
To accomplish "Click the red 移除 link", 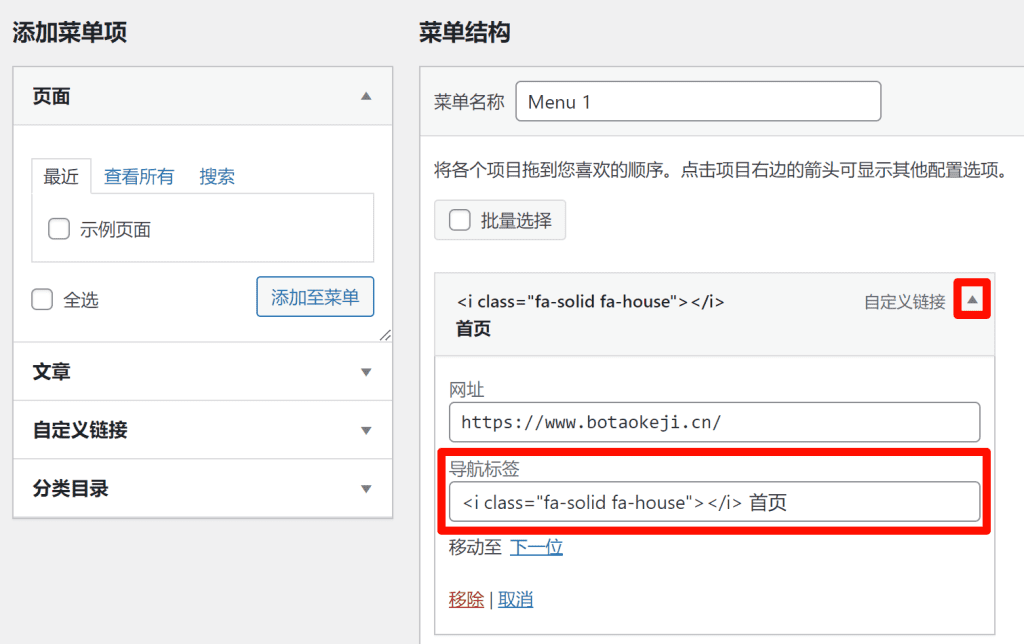I will (466, 599).
